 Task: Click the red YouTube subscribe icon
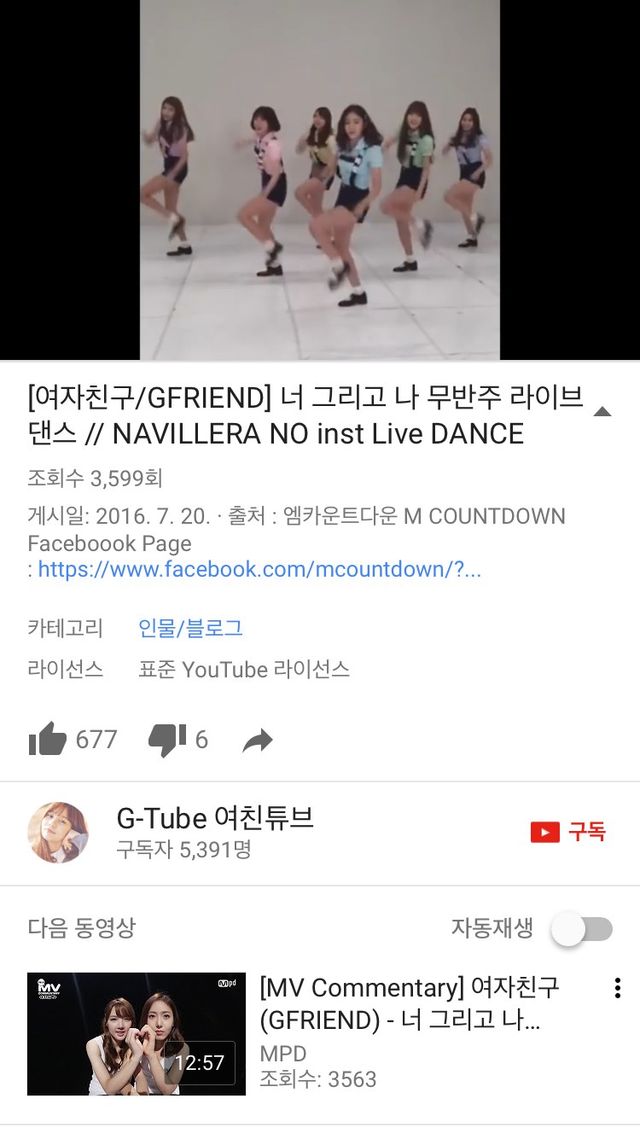click(545, 832)
